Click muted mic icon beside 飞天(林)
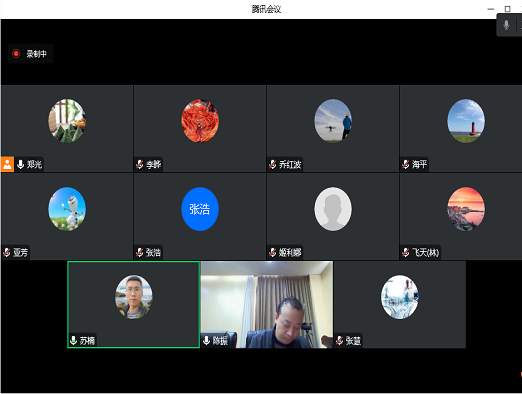 [406, 252]
